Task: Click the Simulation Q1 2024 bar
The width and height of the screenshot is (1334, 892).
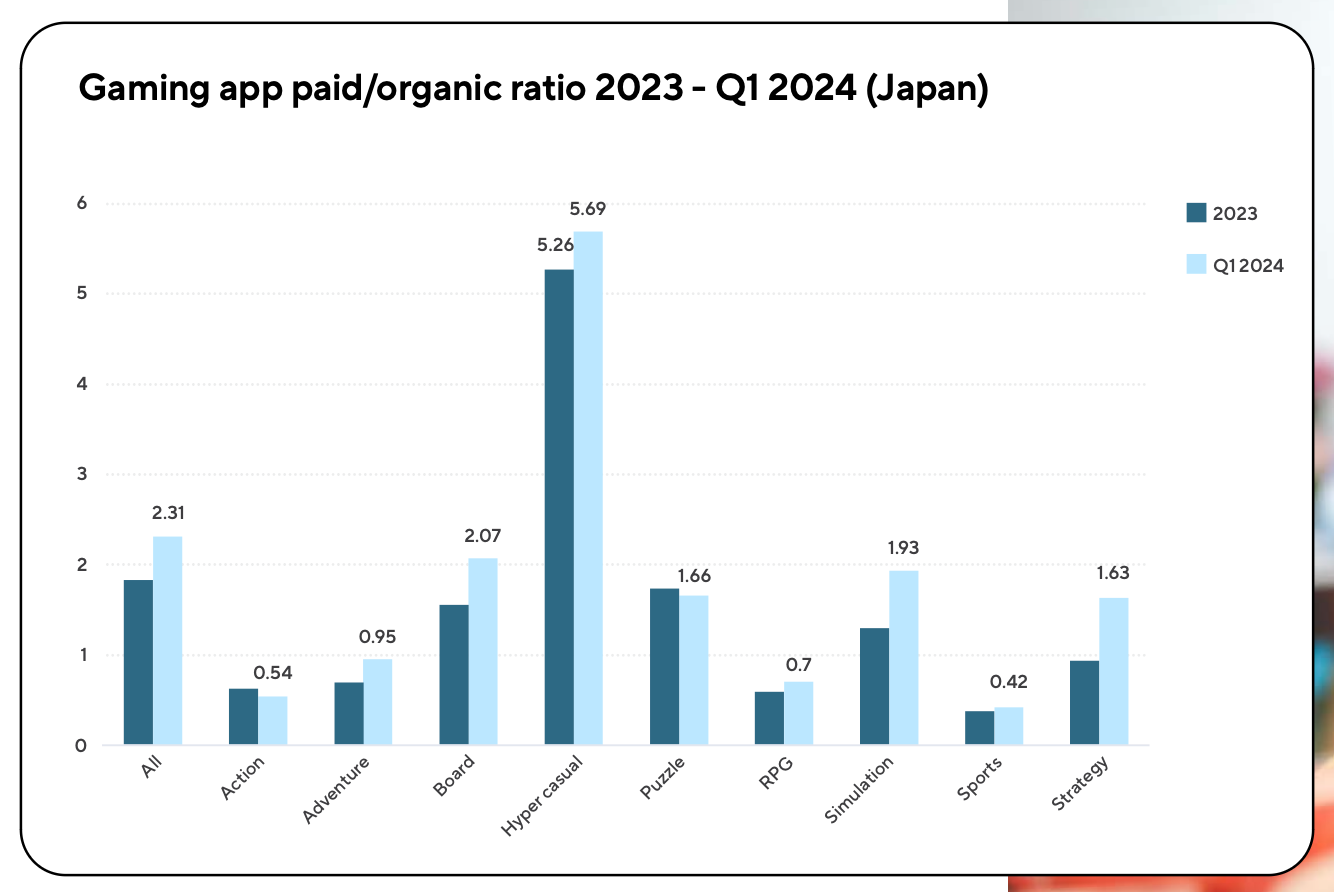Action: 903,658
